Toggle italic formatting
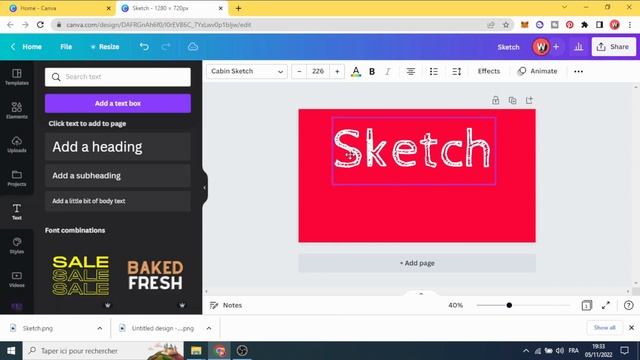The image size is (640, 360). pyautogui.click(x=388, y=71)
